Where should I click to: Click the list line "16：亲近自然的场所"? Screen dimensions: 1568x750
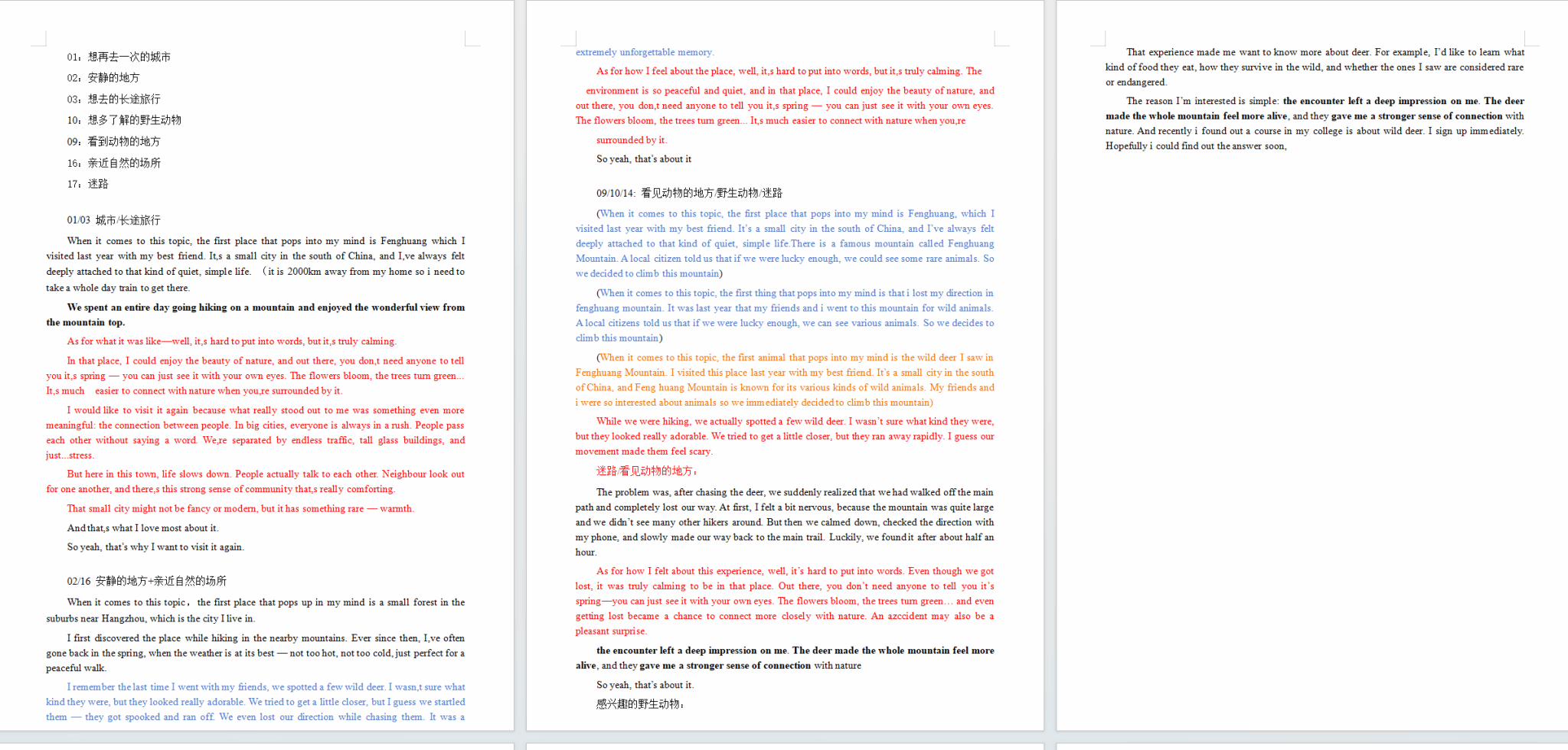coord(114,162)
